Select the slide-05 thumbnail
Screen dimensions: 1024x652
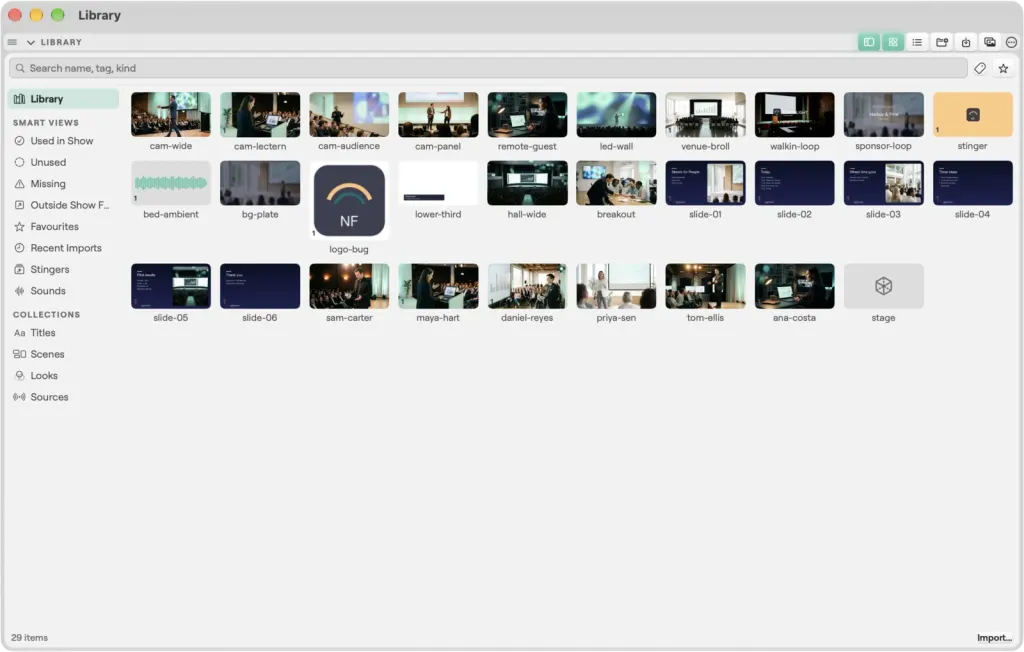click(x=170, y=286)
